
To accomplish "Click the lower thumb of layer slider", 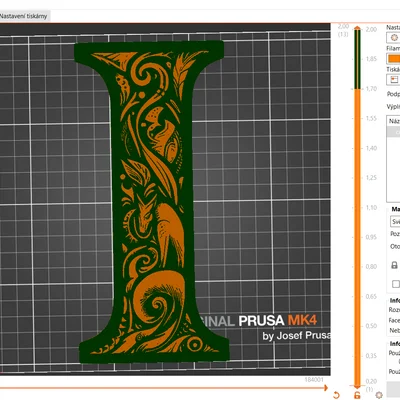I will [357, 387].
